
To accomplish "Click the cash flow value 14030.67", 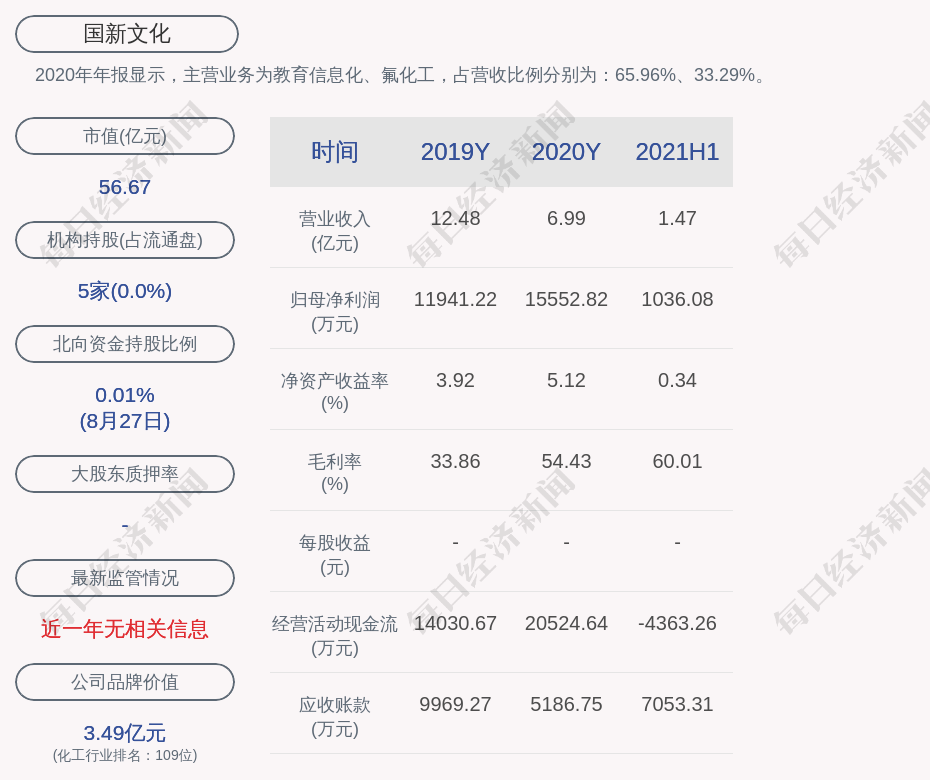I will (x=455, y=623).
